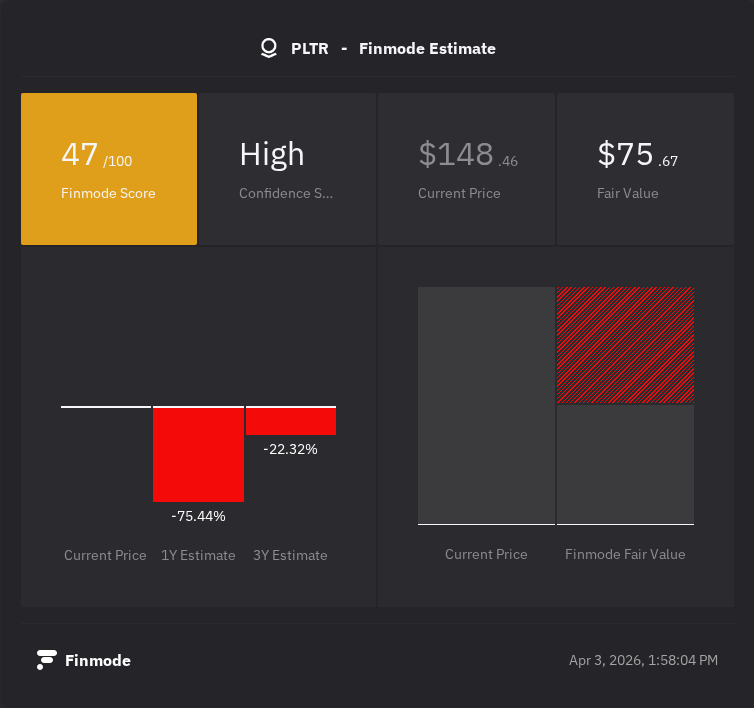Click the red 3Y Estimate bar
This screenshot has height=708, width=754.
pos(291,421)
